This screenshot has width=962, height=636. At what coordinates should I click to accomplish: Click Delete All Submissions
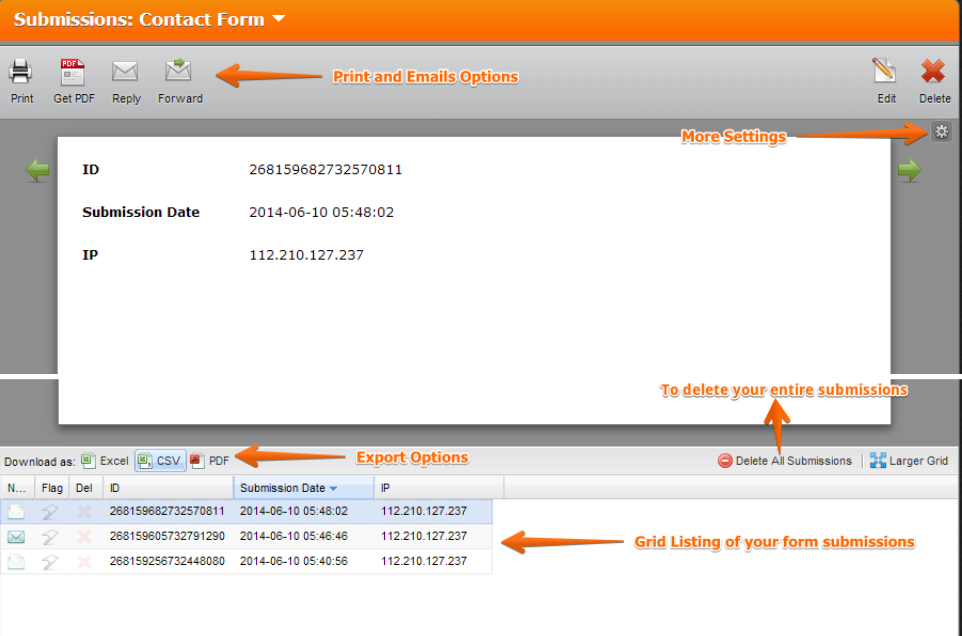coord(785,461)
